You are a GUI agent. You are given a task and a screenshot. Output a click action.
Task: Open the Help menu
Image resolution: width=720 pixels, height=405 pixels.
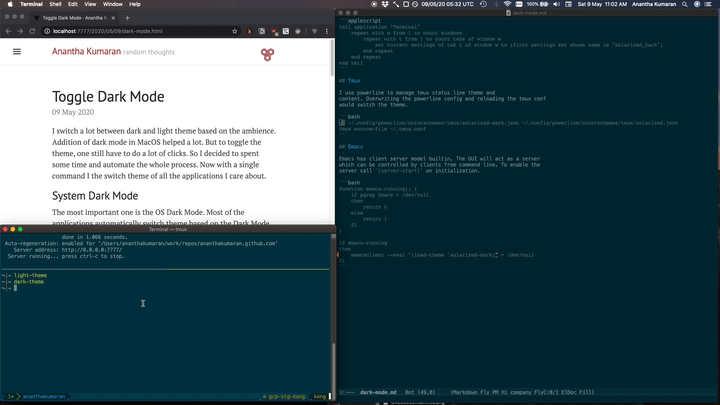click(135, 4)
